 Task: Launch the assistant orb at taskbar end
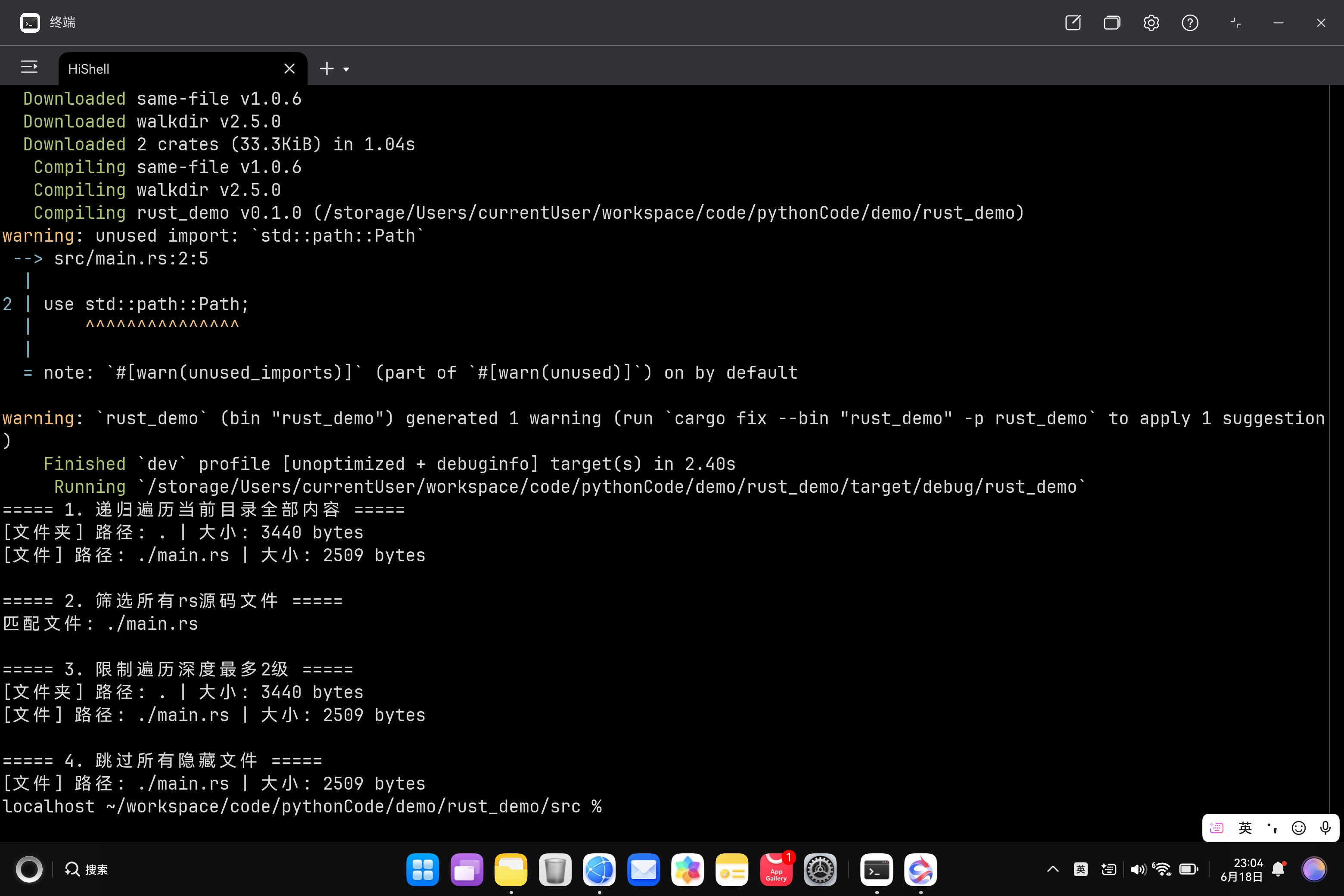tap(1314, 870)
